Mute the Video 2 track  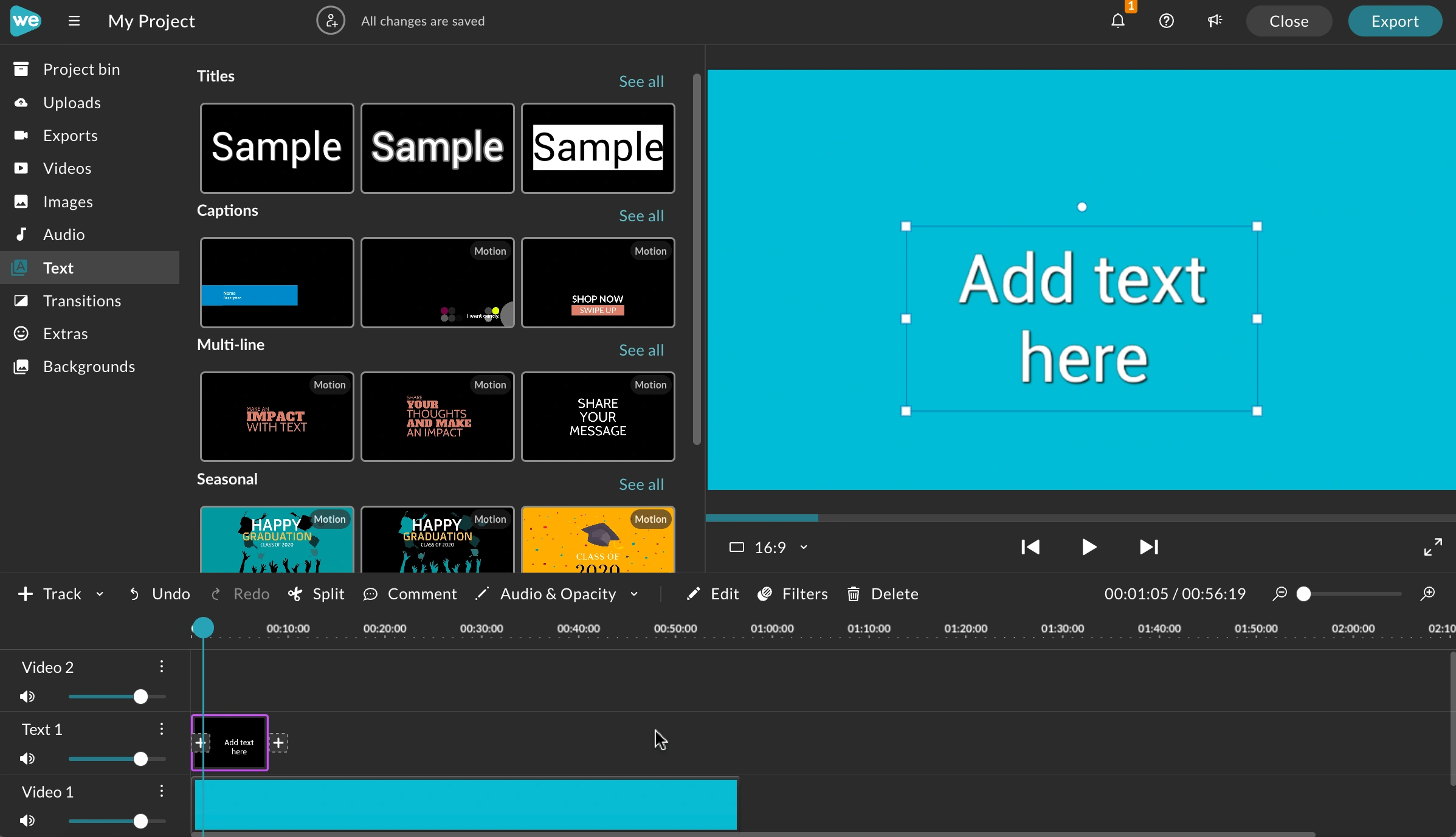(x=27, y=697)
